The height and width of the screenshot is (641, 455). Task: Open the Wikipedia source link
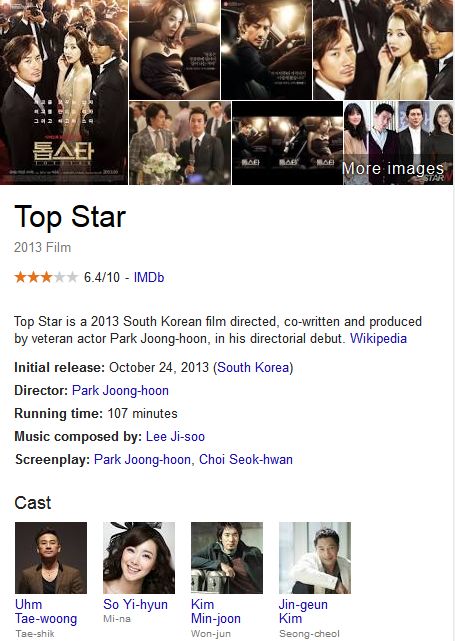point(378,338)
